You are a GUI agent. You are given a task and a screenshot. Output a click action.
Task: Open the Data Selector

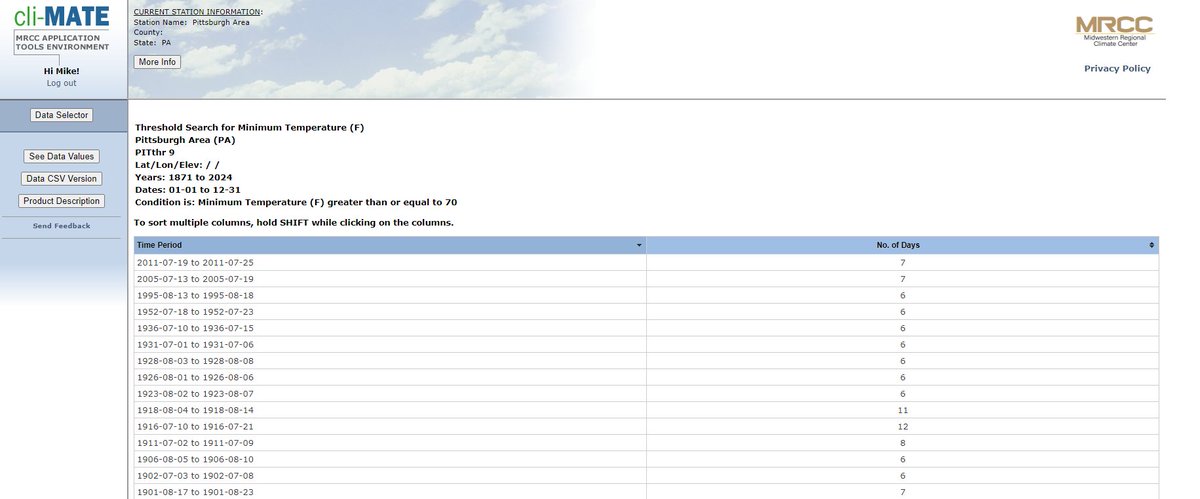coord(61,115)
